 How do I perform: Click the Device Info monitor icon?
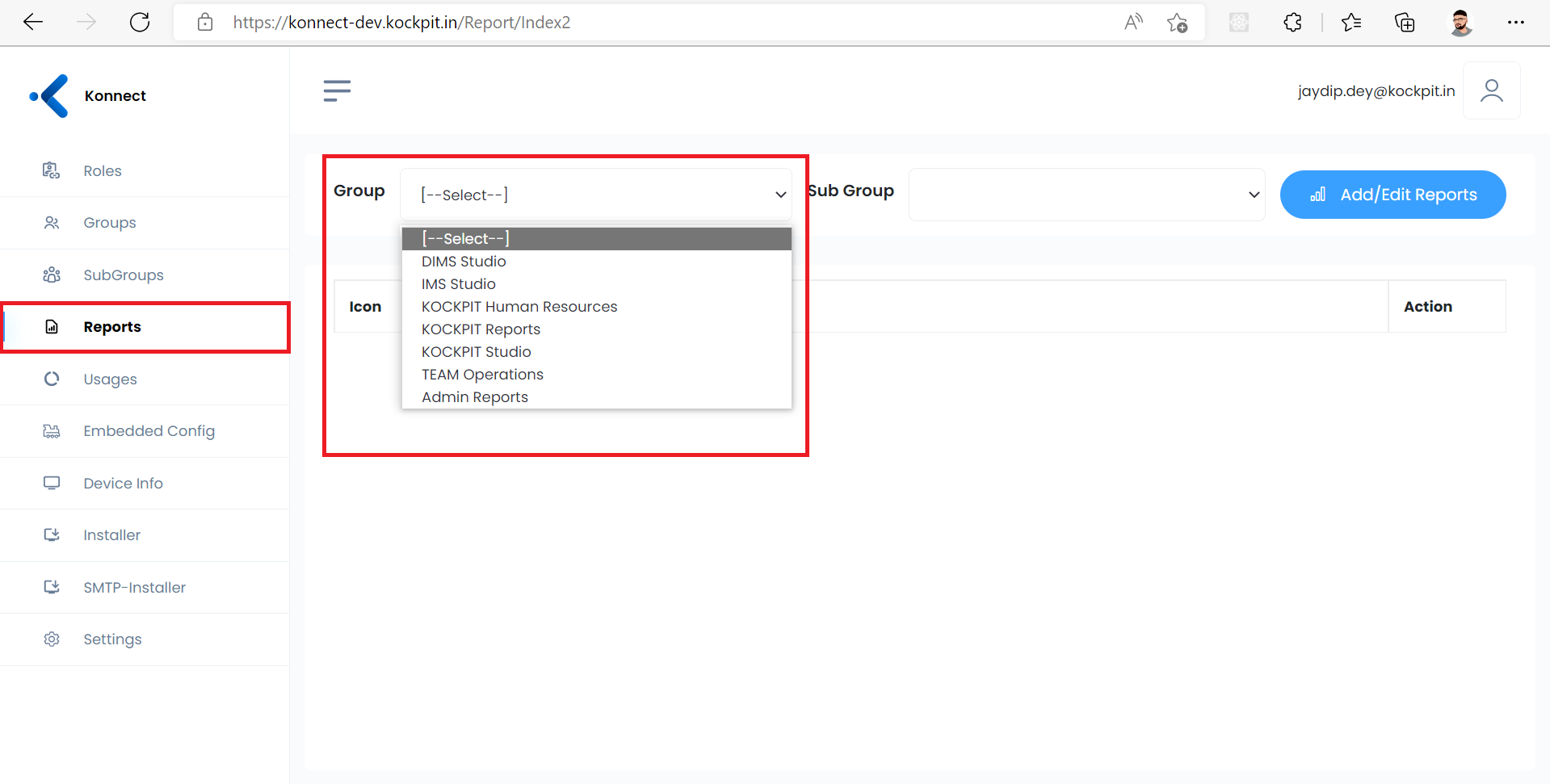[x=52, y=483]
